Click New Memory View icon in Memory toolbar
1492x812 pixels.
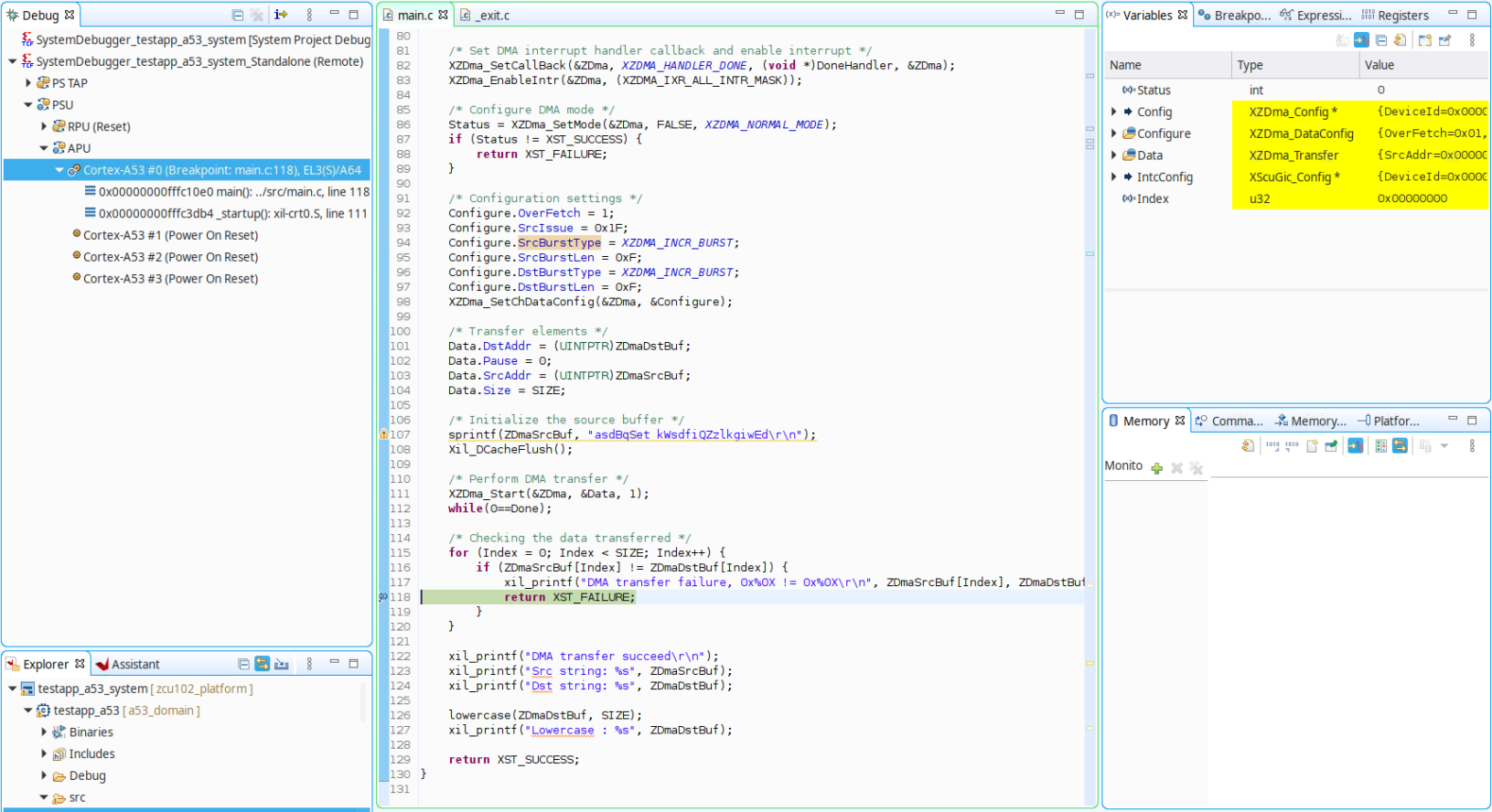tap(1312, 446)
